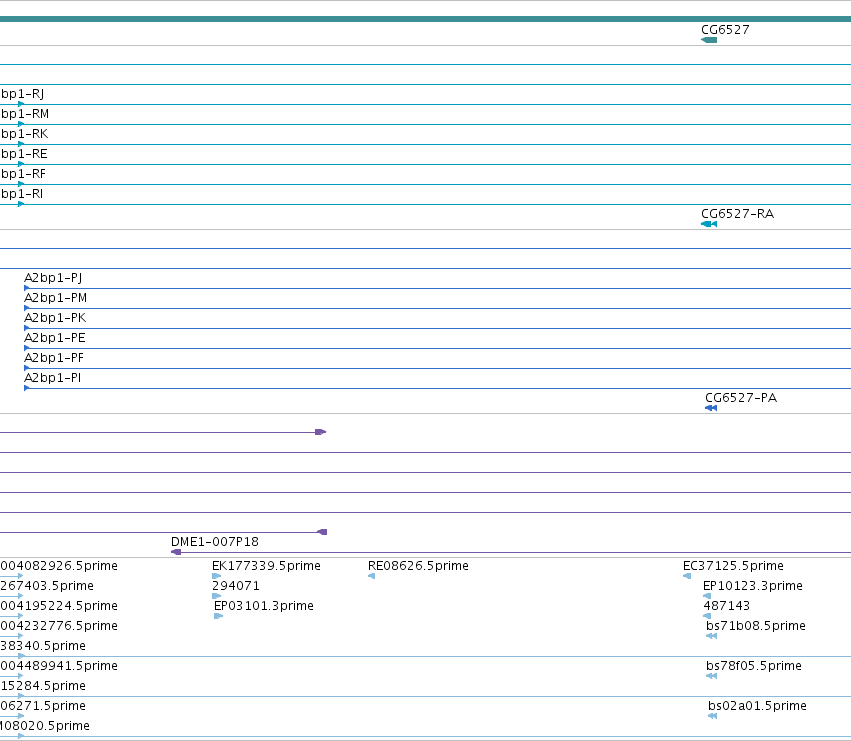Open the 108020.5prime EST label
The image size is (851, 741).
[45, 726]
